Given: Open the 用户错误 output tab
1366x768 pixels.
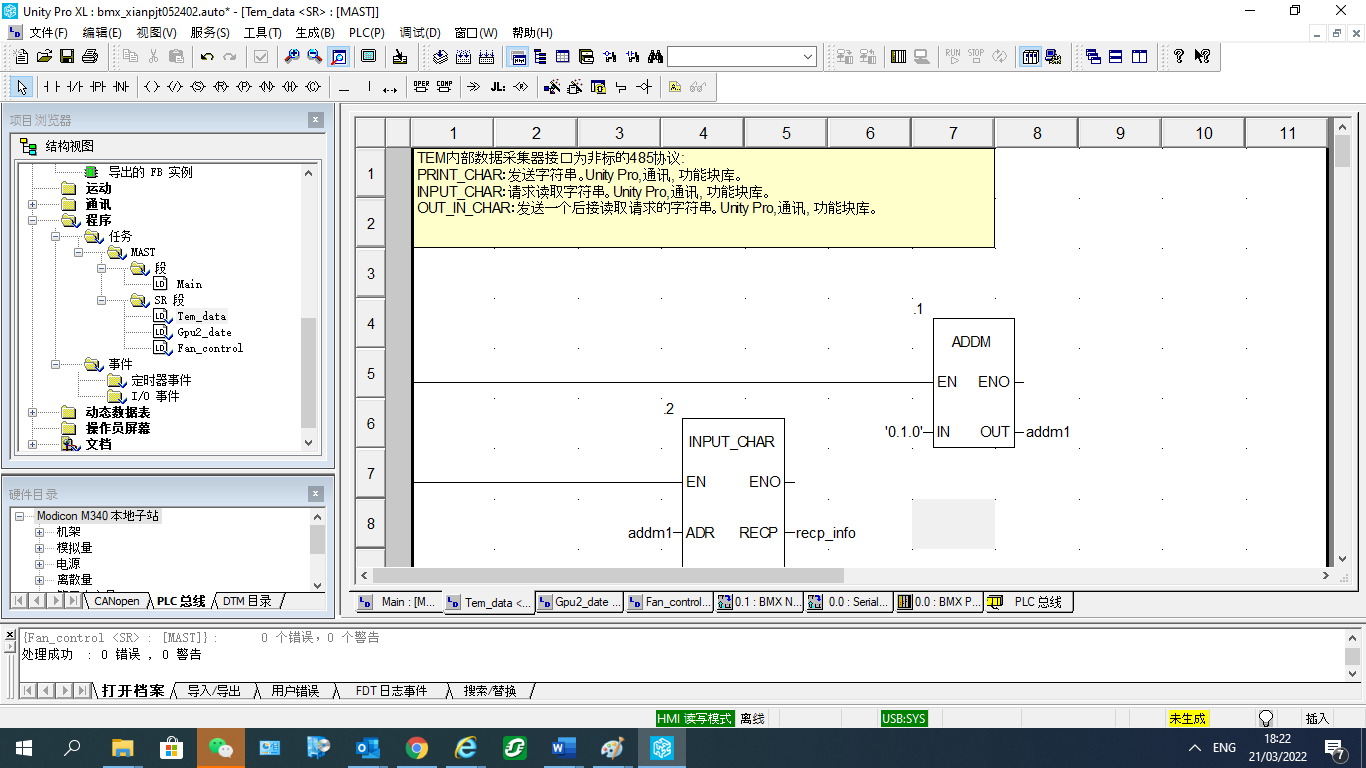Looking at the screenshot, I should tap(294, 691).
